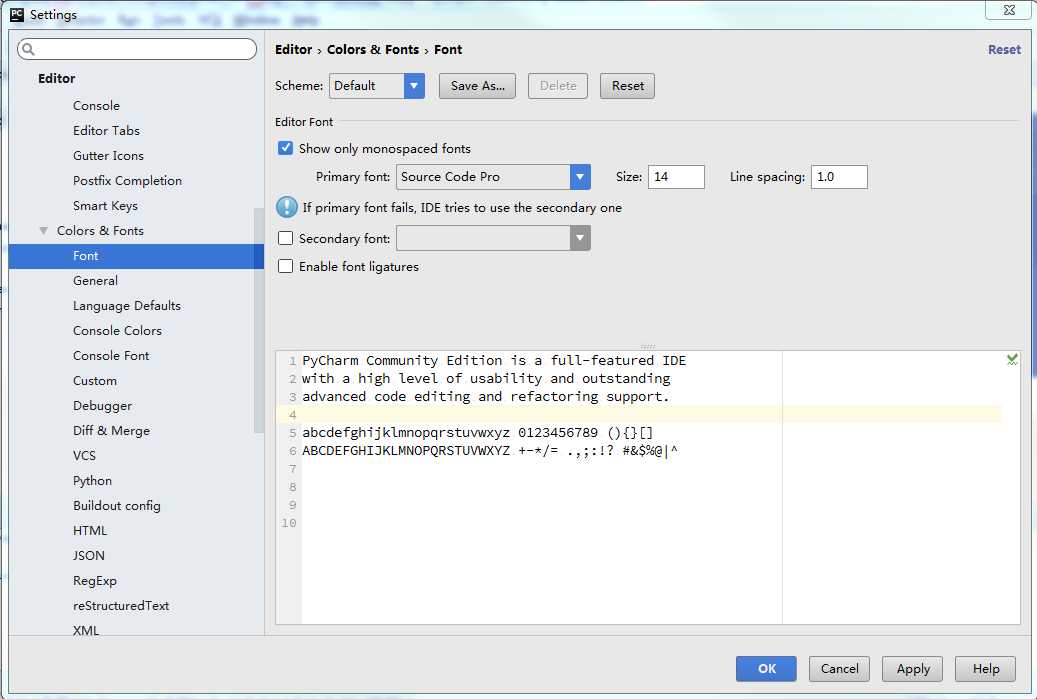Click the preview splitter grip handle
Viewport: 1037px width, 699px height.
[648, 347]
